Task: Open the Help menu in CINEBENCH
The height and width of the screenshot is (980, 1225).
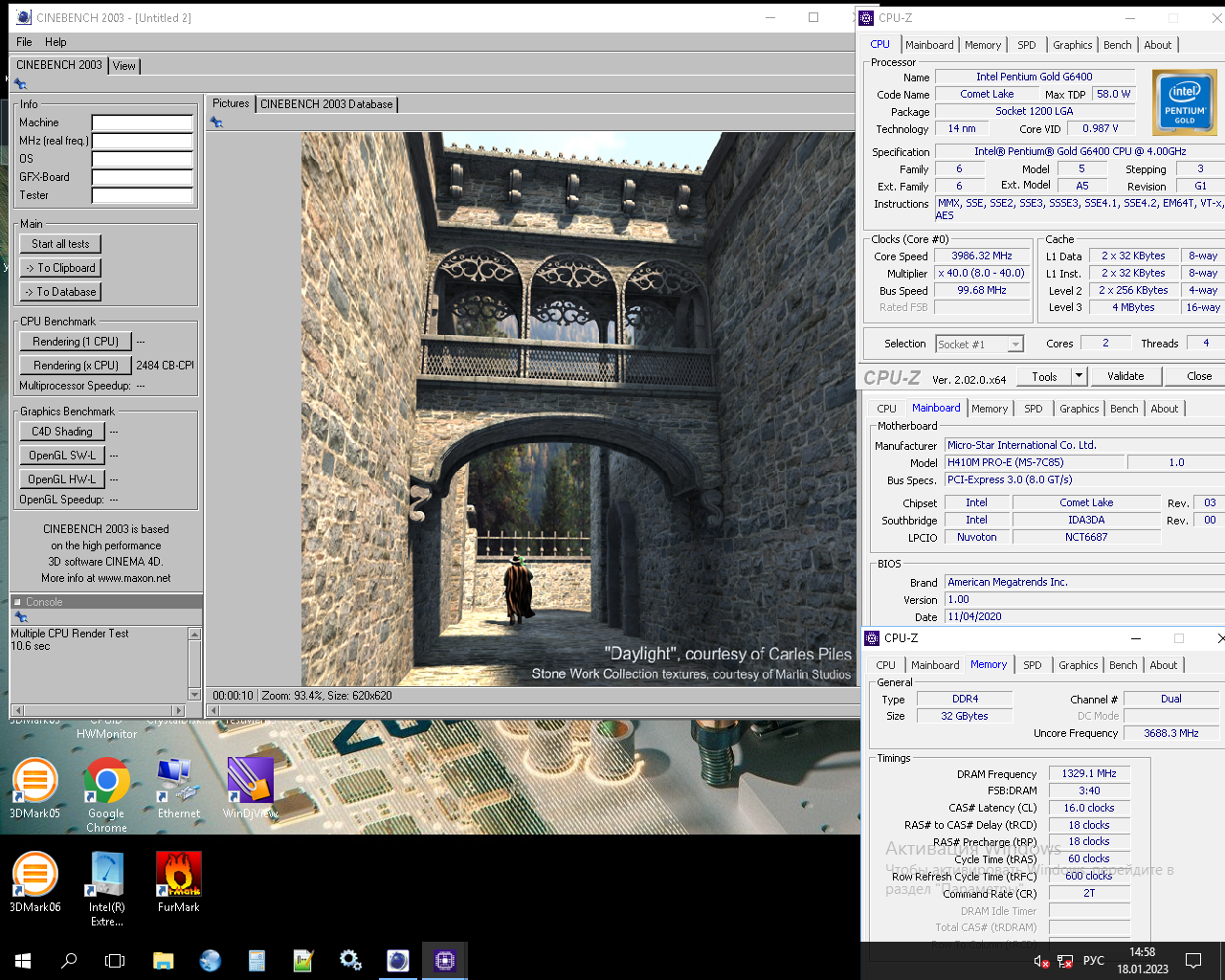Action: tap(56, 42)
